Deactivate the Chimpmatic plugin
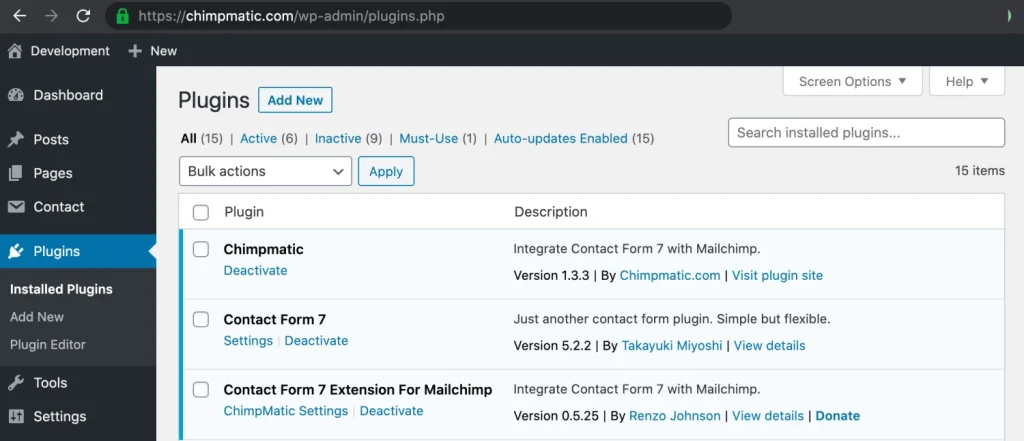1024x441 pixels. [255, 270]
